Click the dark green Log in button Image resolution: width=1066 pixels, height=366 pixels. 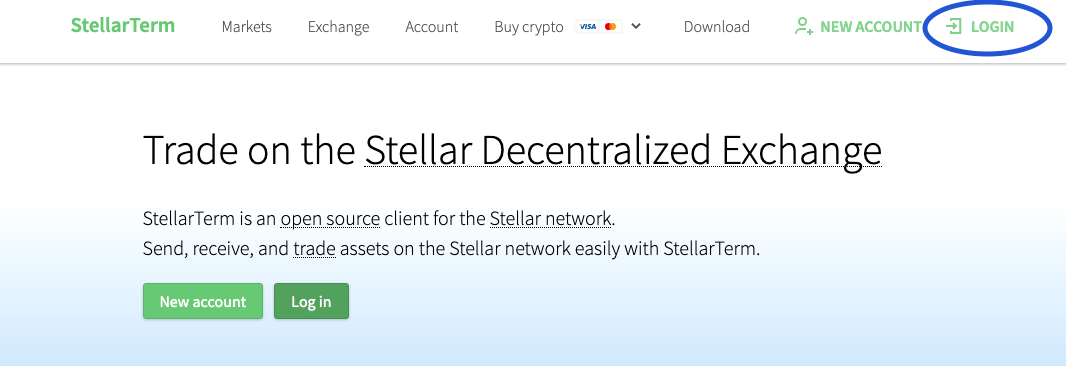click(311, 301)
